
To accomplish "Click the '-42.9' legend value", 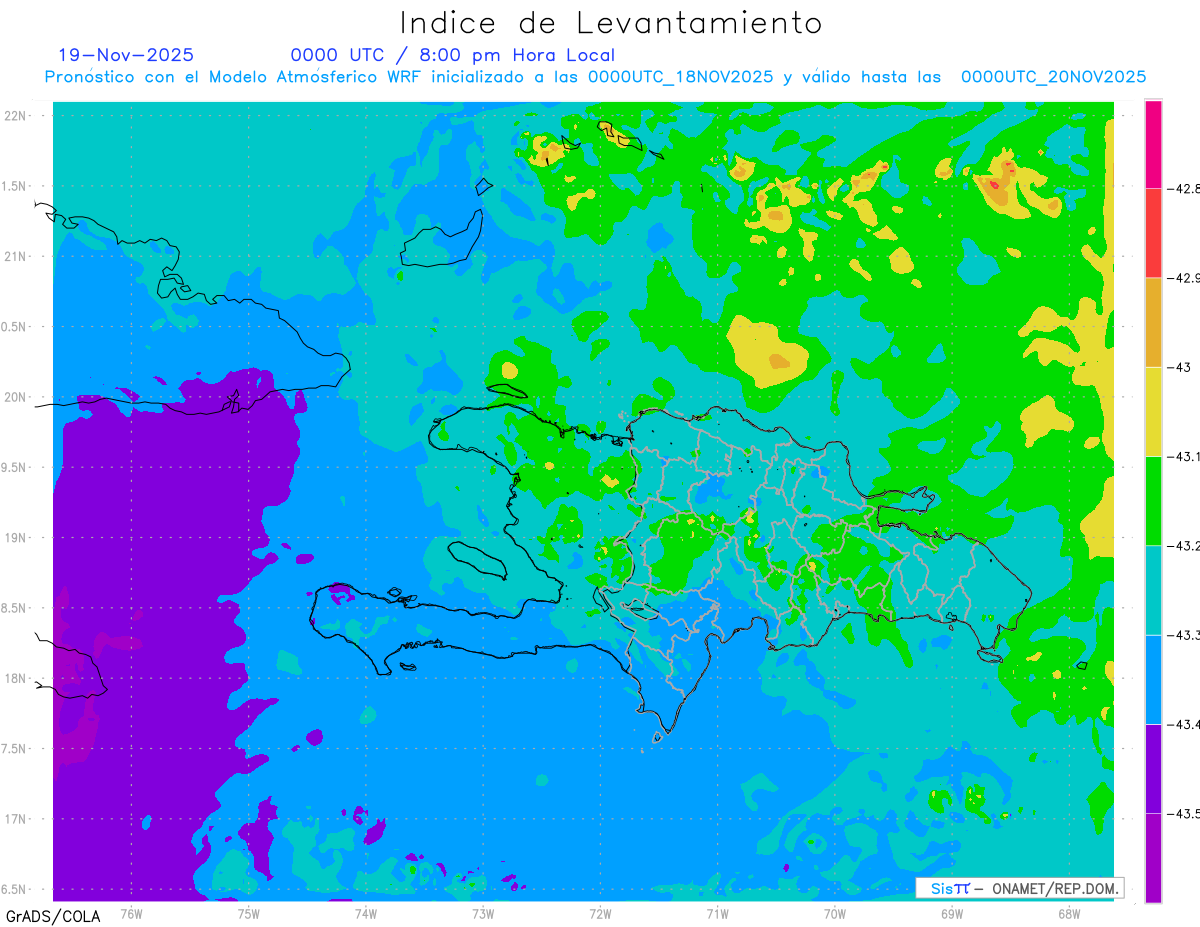I will click(x=1184, y=278).
